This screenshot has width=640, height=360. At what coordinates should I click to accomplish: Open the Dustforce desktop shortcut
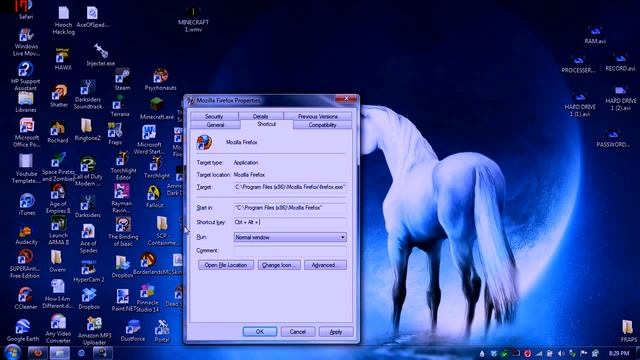[x=133, y=331]
